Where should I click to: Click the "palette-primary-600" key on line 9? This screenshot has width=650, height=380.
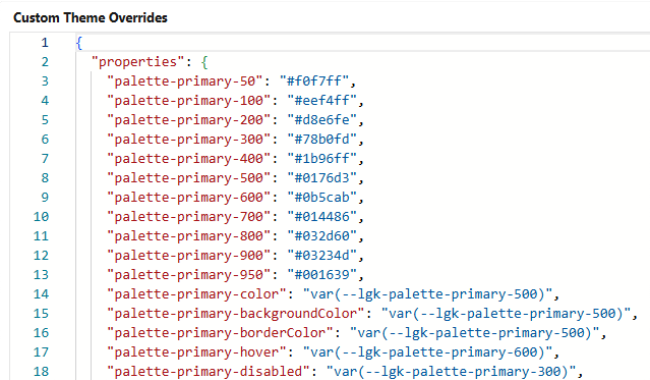click(189, 197)
